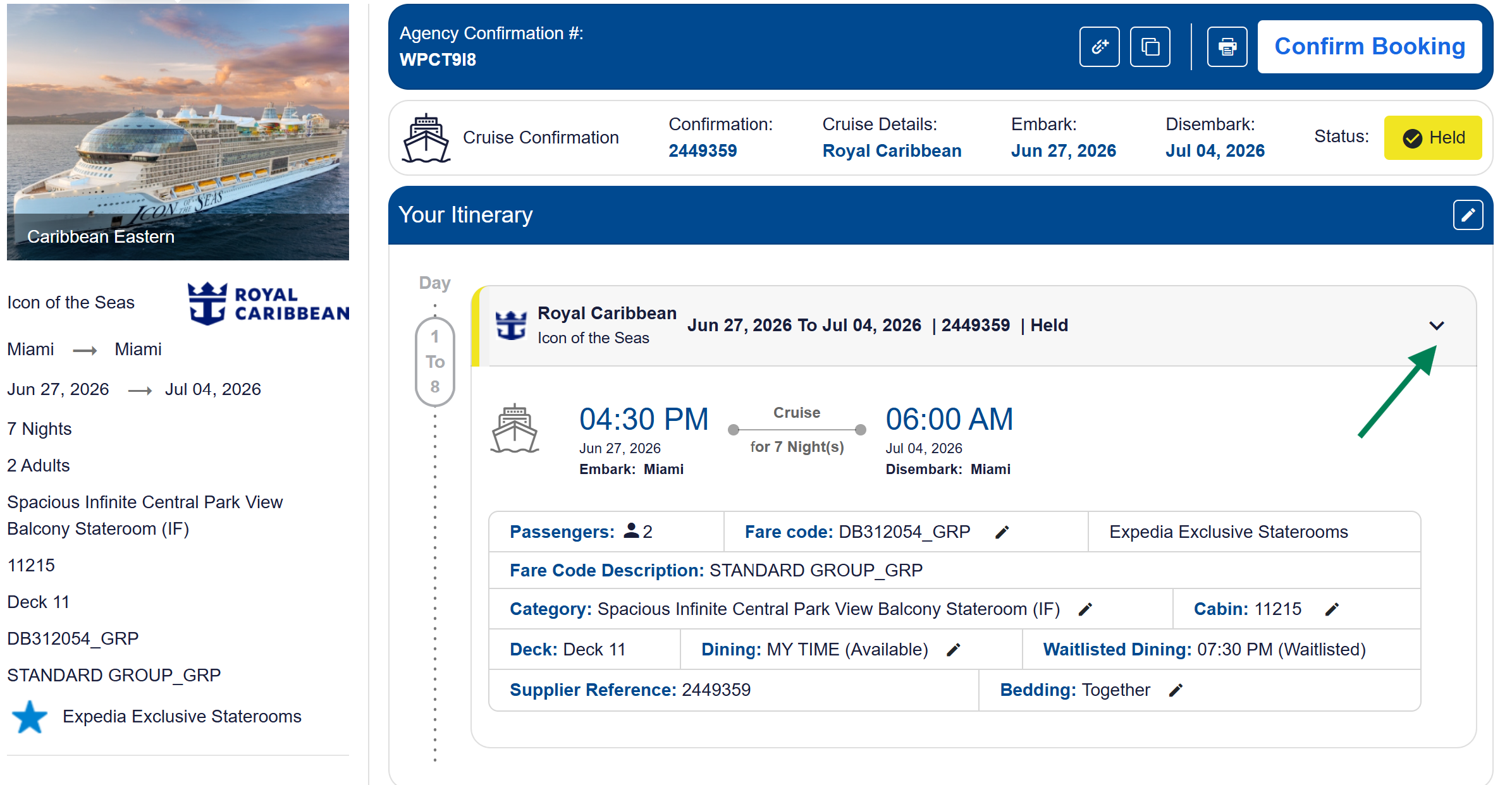Open confirmation number 2449359 link
This screenshot has height=785, width=1512.
click(x=703, y=151)
